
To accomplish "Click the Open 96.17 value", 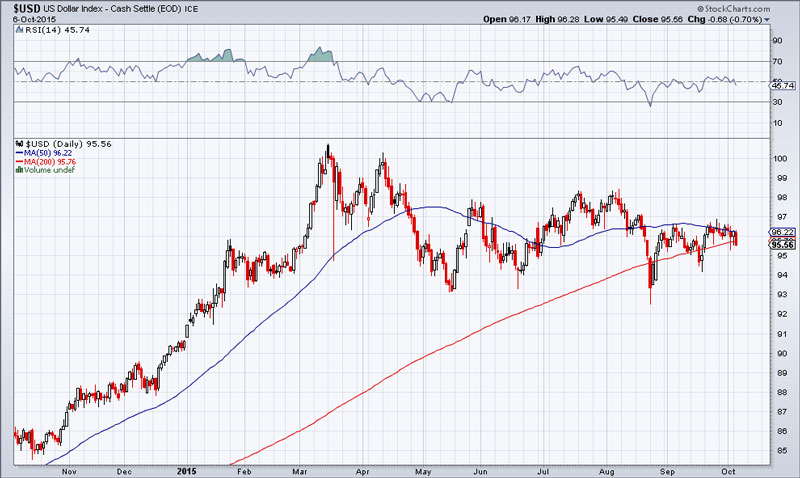I will pyautogui.click(x=507, y=19).
